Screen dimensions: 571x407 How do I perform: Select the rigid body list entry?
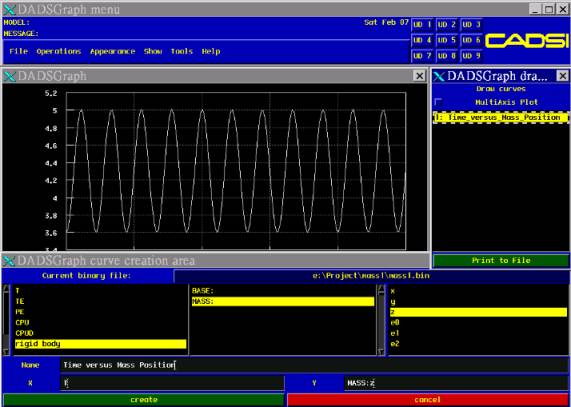[101, 344]
